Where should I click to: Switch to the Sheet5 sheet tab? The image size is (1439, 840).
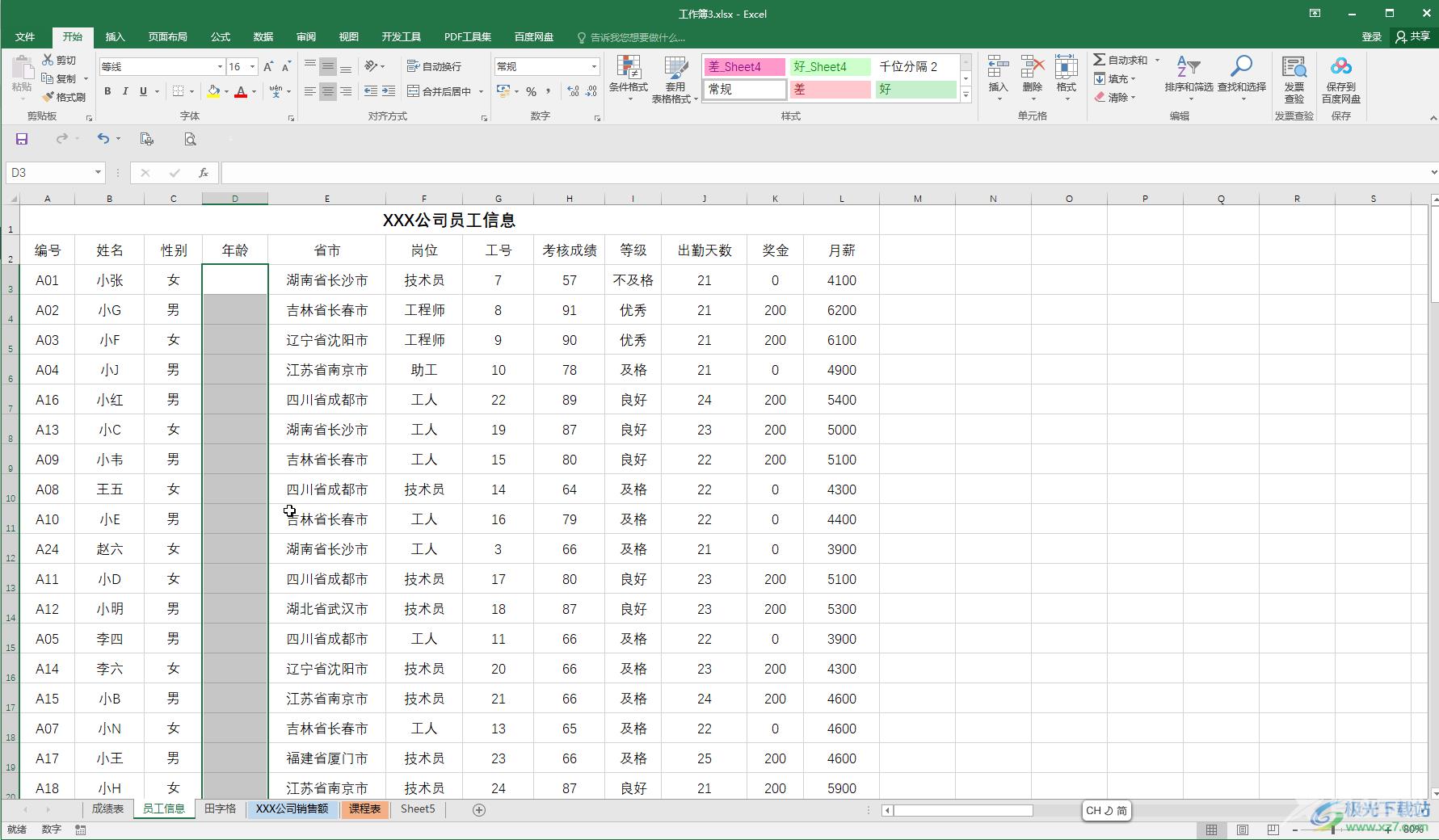(418, 808)
